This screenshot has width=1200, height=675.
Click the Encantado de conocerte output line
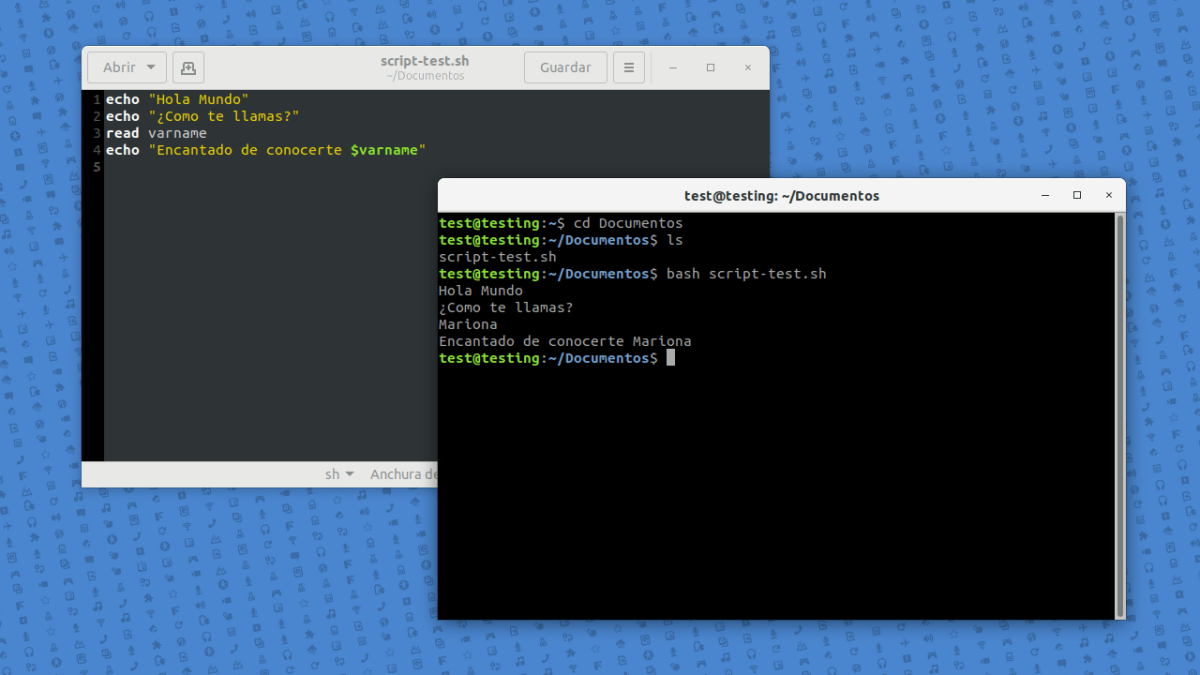click(x=565, y=341)
